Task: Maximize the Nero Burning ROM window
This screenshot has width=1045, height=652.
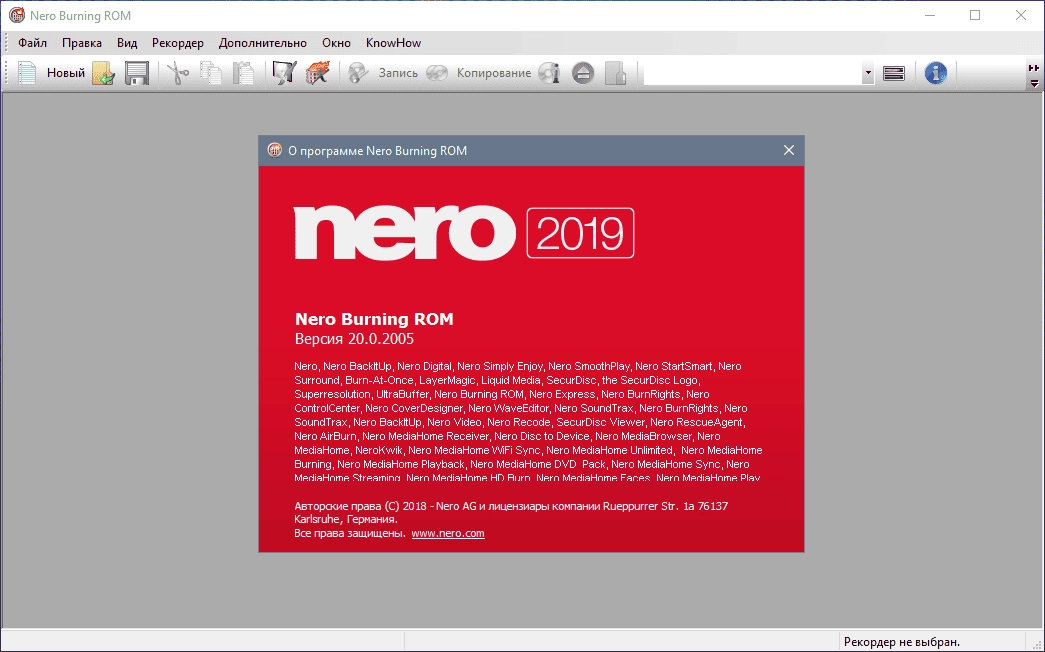Action: coord(975,15)
